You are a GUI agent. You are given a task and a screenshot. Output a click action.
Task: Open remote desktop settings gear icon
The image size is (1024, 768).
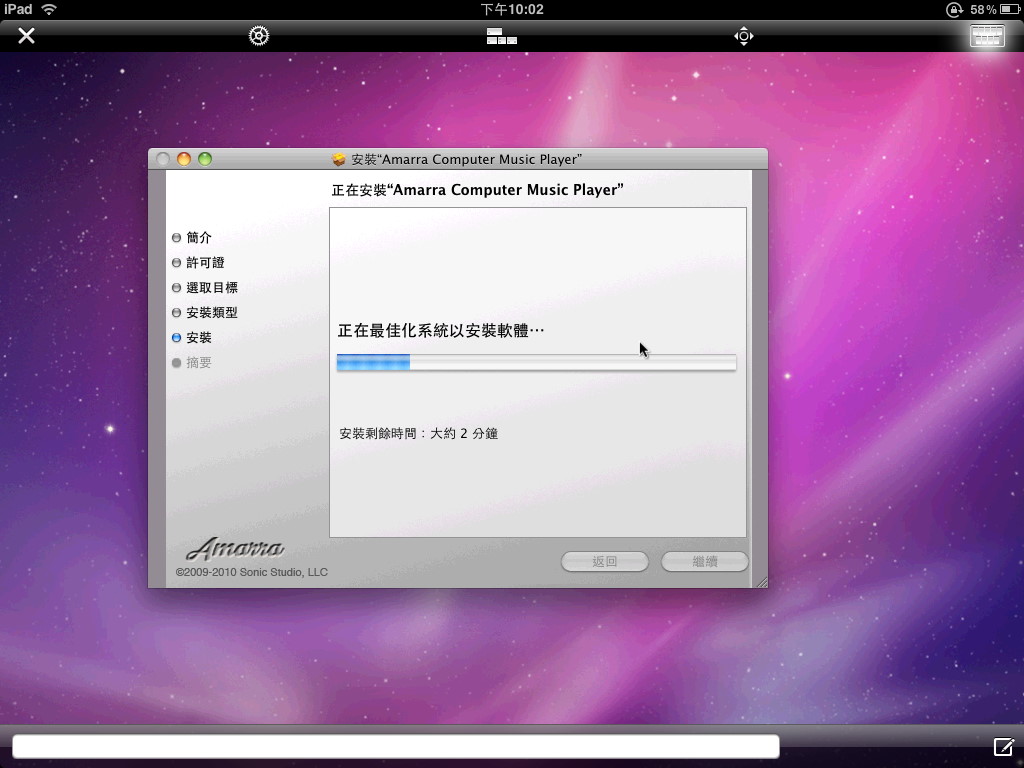(x=259, y=35)
